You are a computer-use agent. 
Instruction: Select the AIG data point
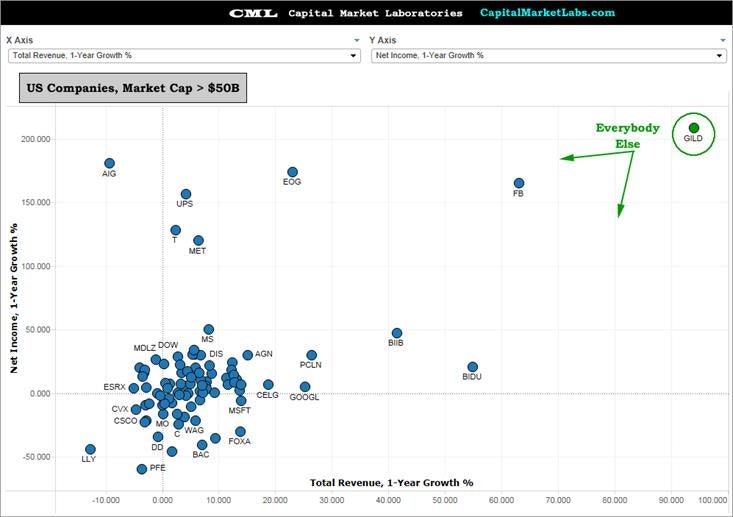(109, 163)
